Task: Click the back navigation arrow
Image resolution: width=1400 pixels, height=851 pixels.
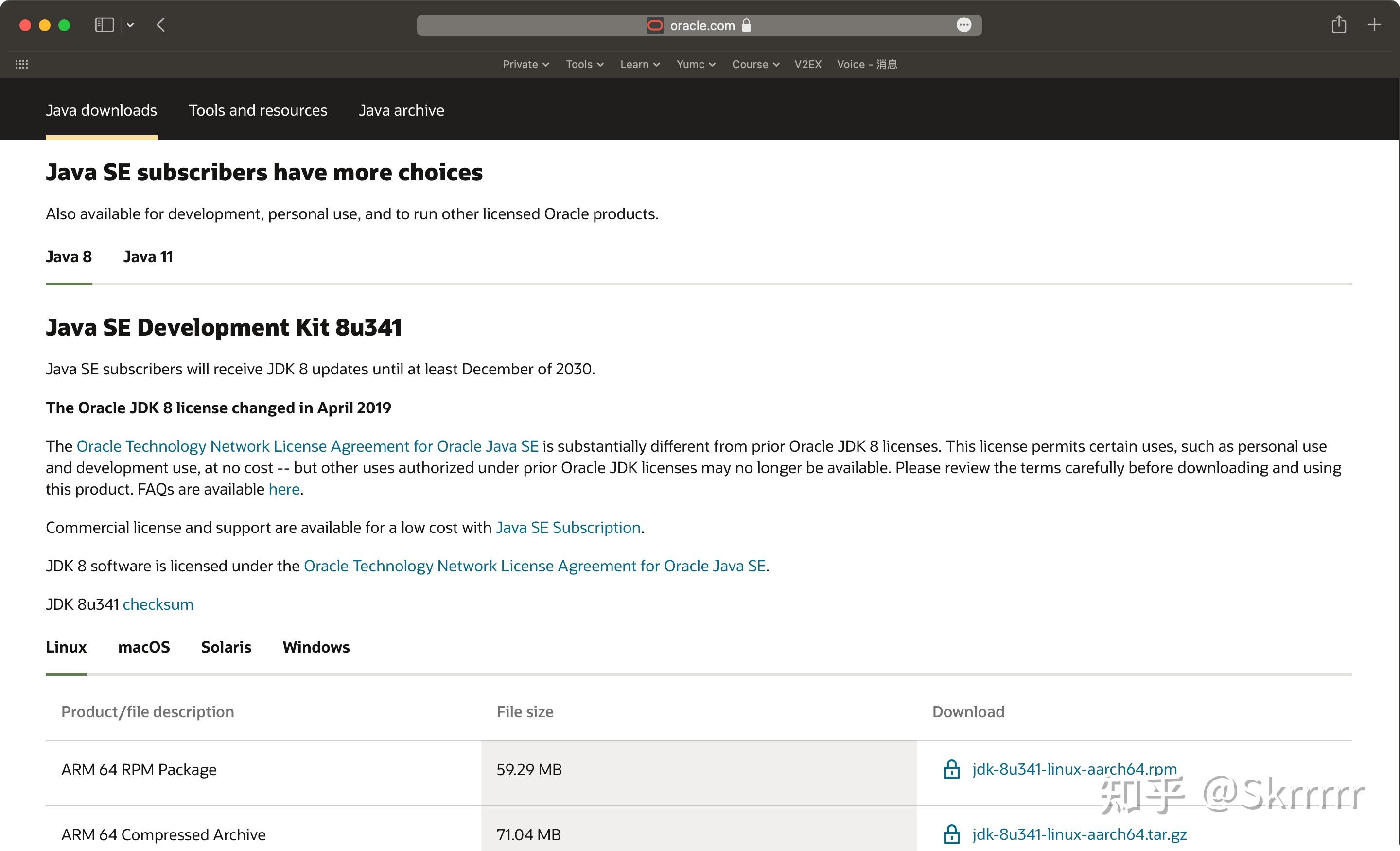Action: (161, 24)
